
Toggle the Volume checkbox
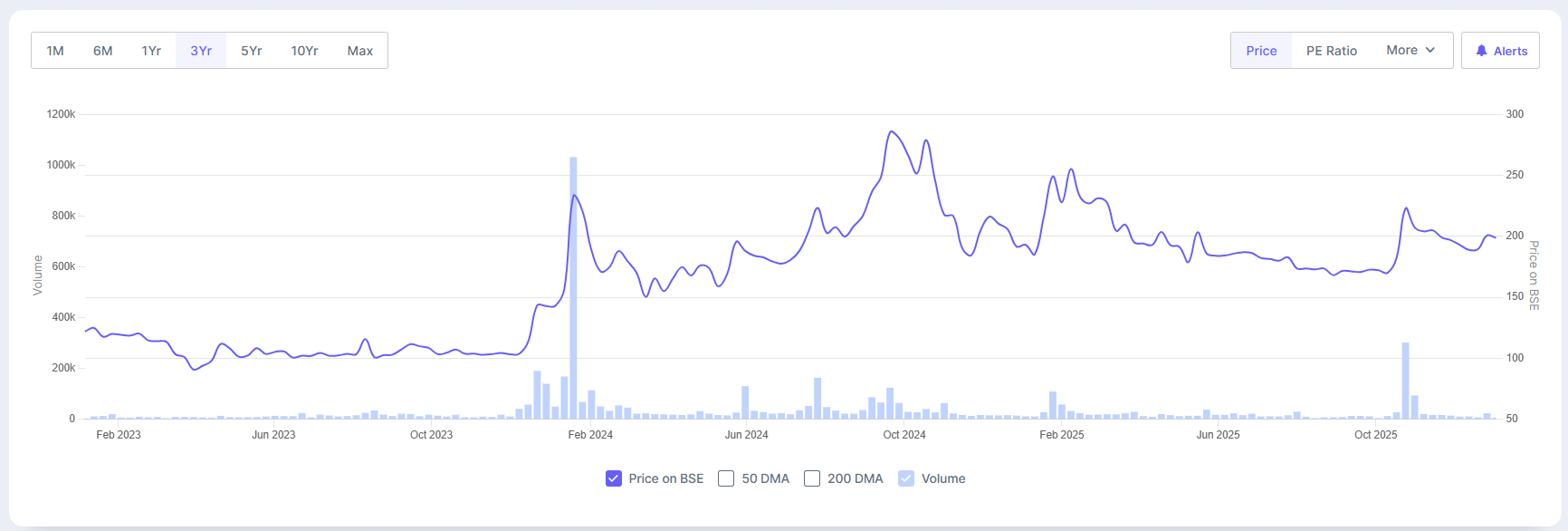click(x=906, y=478)
